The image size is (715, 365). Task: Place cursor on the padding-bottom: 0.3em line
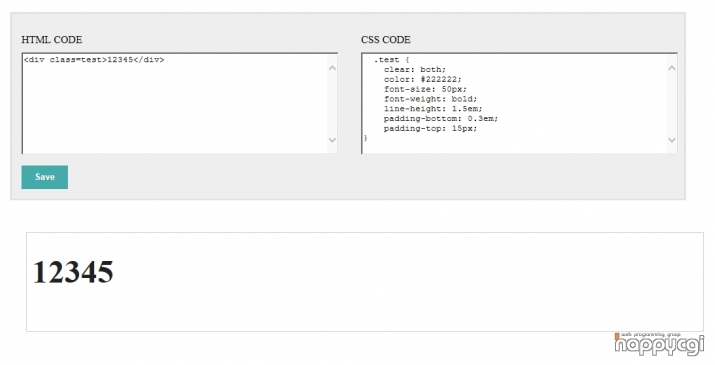440,119
